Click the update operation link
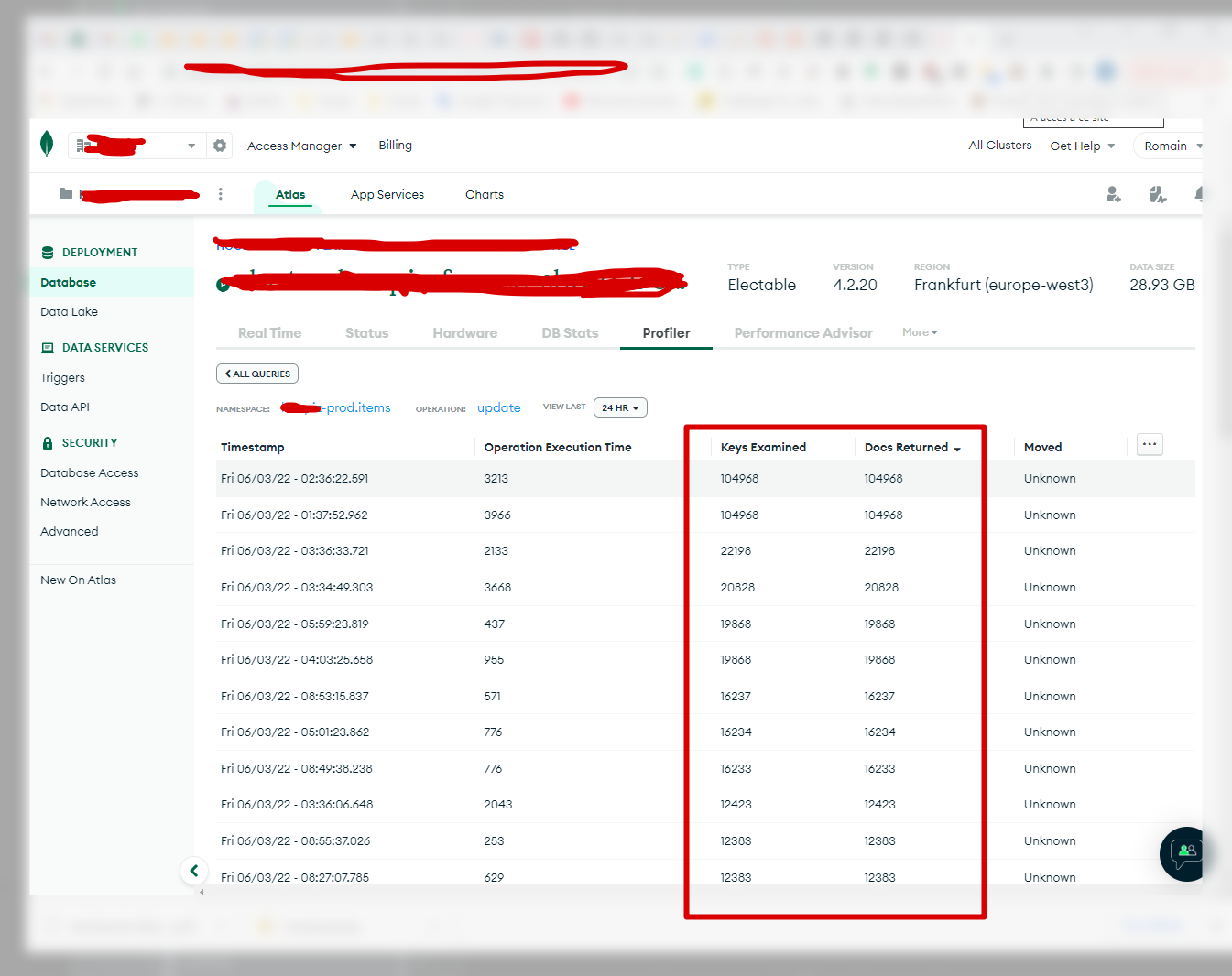 pos(498,408)
